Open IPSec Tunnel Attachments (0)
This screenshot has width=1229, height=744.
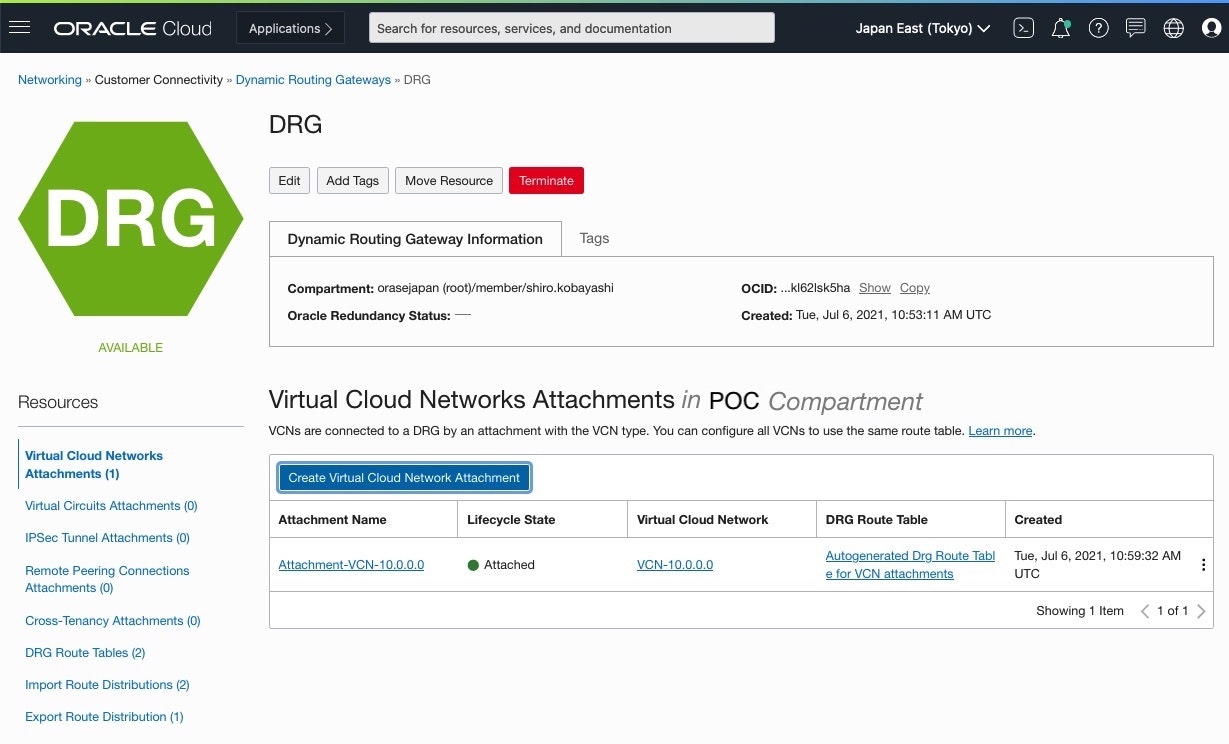pyautogui.click(x=107, y=538)
